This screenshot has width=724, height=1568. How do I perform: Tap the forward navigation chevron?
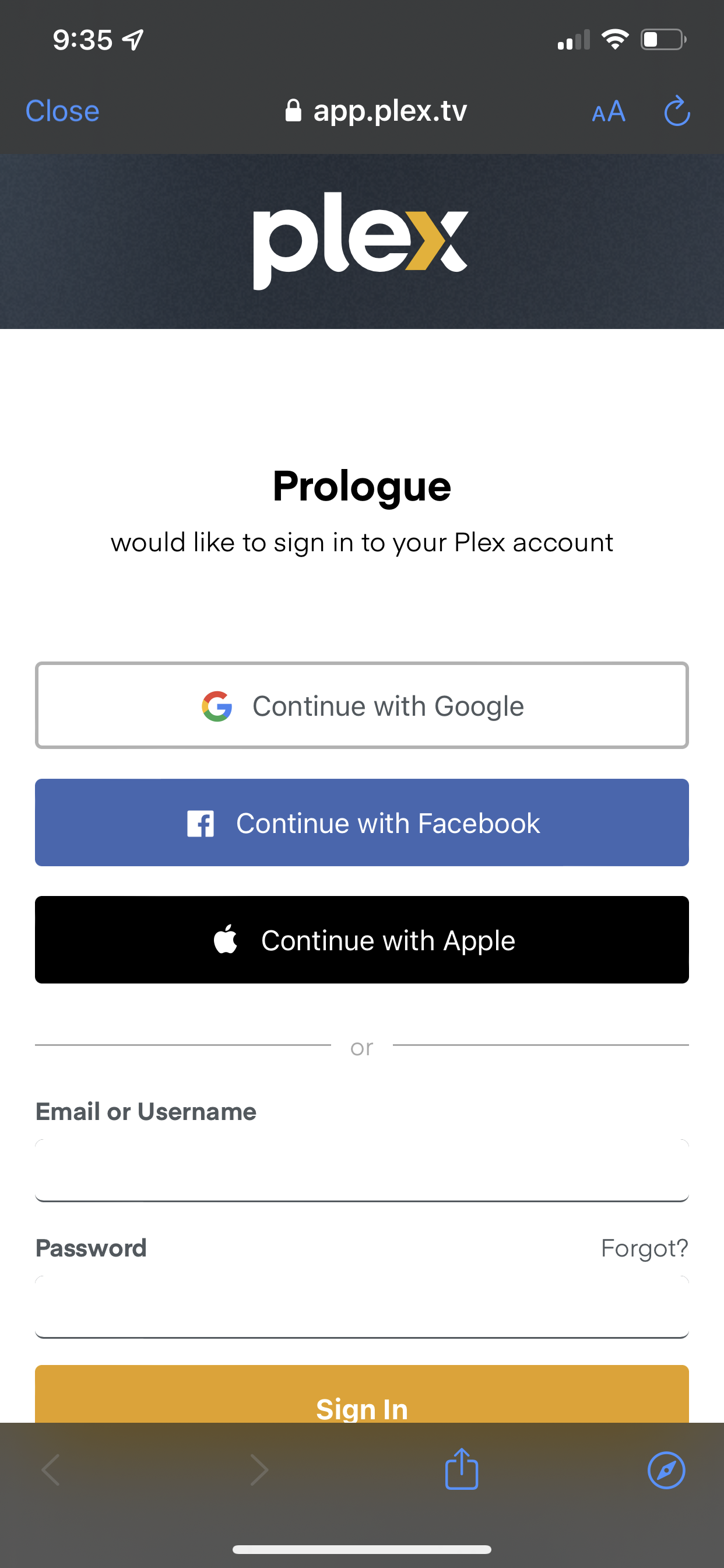(259, 1470)
